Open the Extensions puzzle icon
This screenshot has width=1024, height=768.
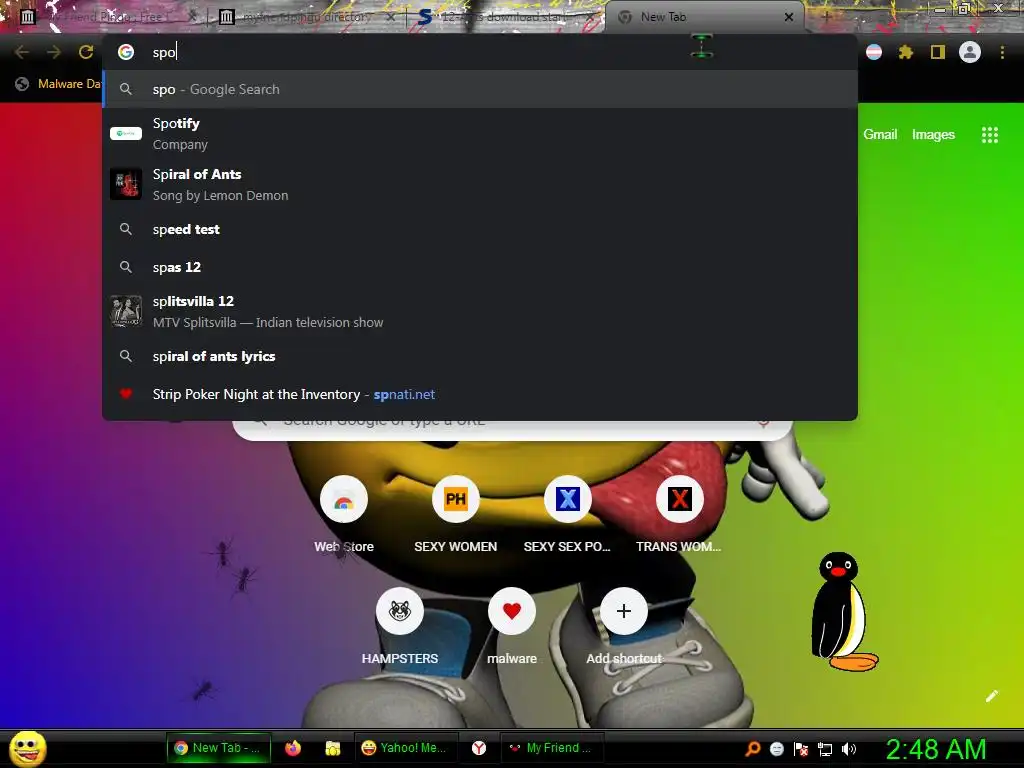[x=906, y=52]
